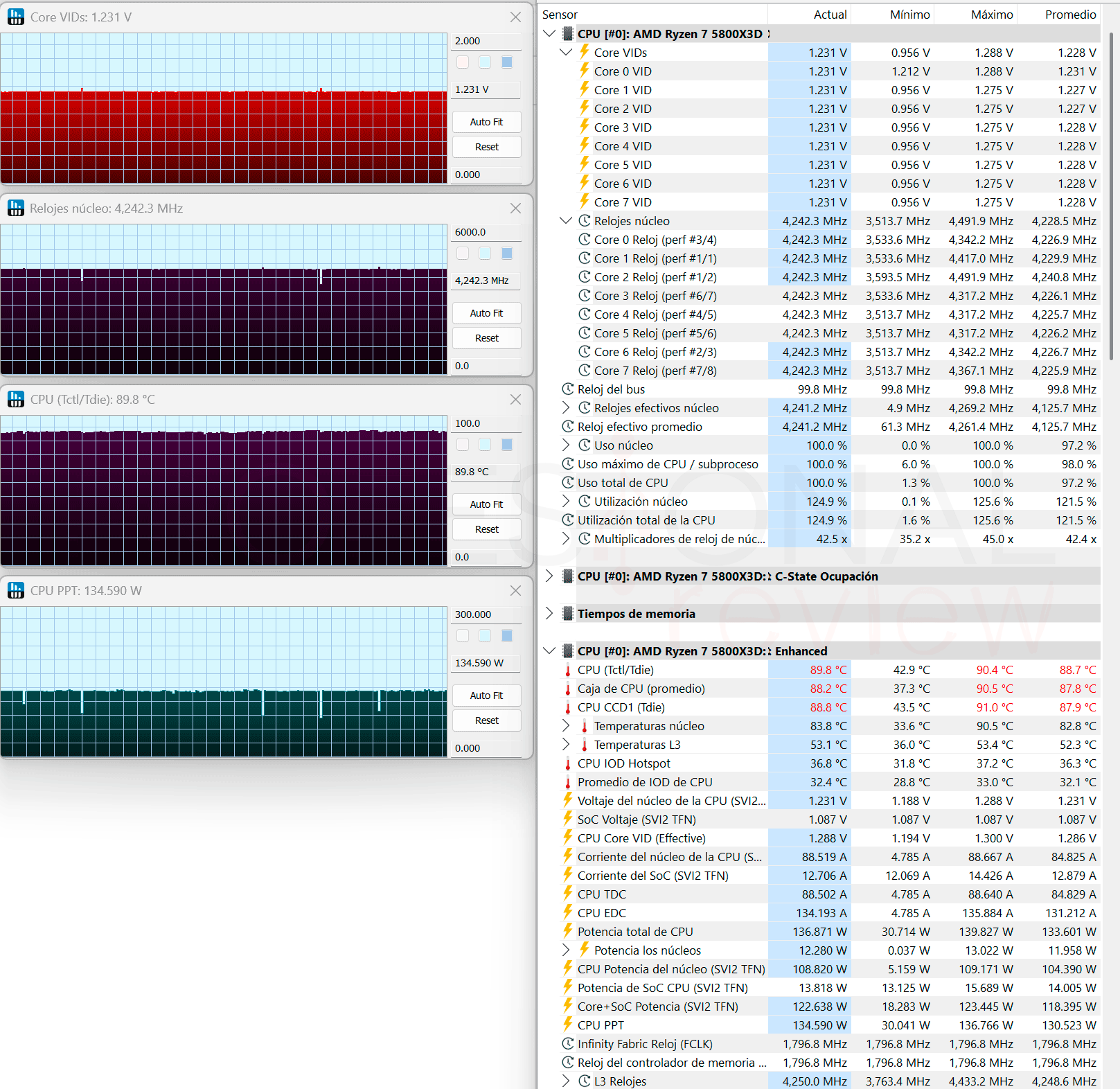
Task: Click the lightning icon beside Core 4 VID
Action: (x=585, y=145)
